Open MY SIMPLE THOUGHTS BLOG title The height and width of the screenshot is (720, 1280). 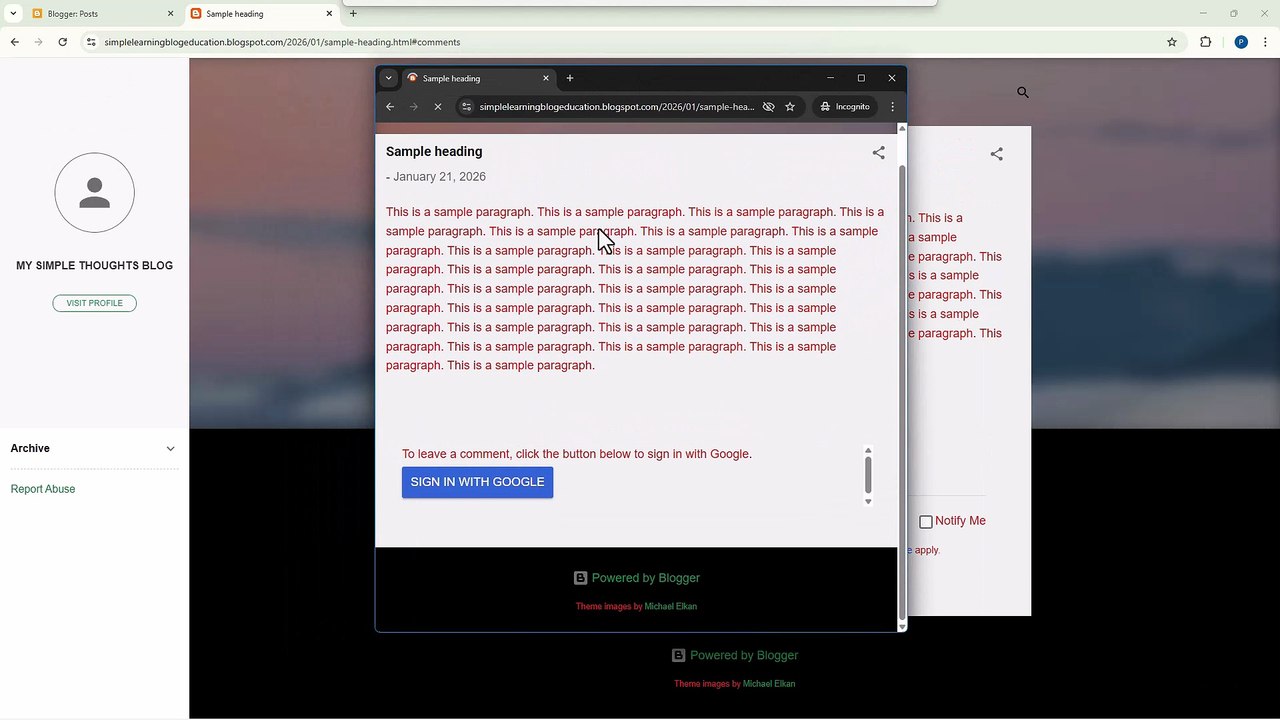pos(95,266)
